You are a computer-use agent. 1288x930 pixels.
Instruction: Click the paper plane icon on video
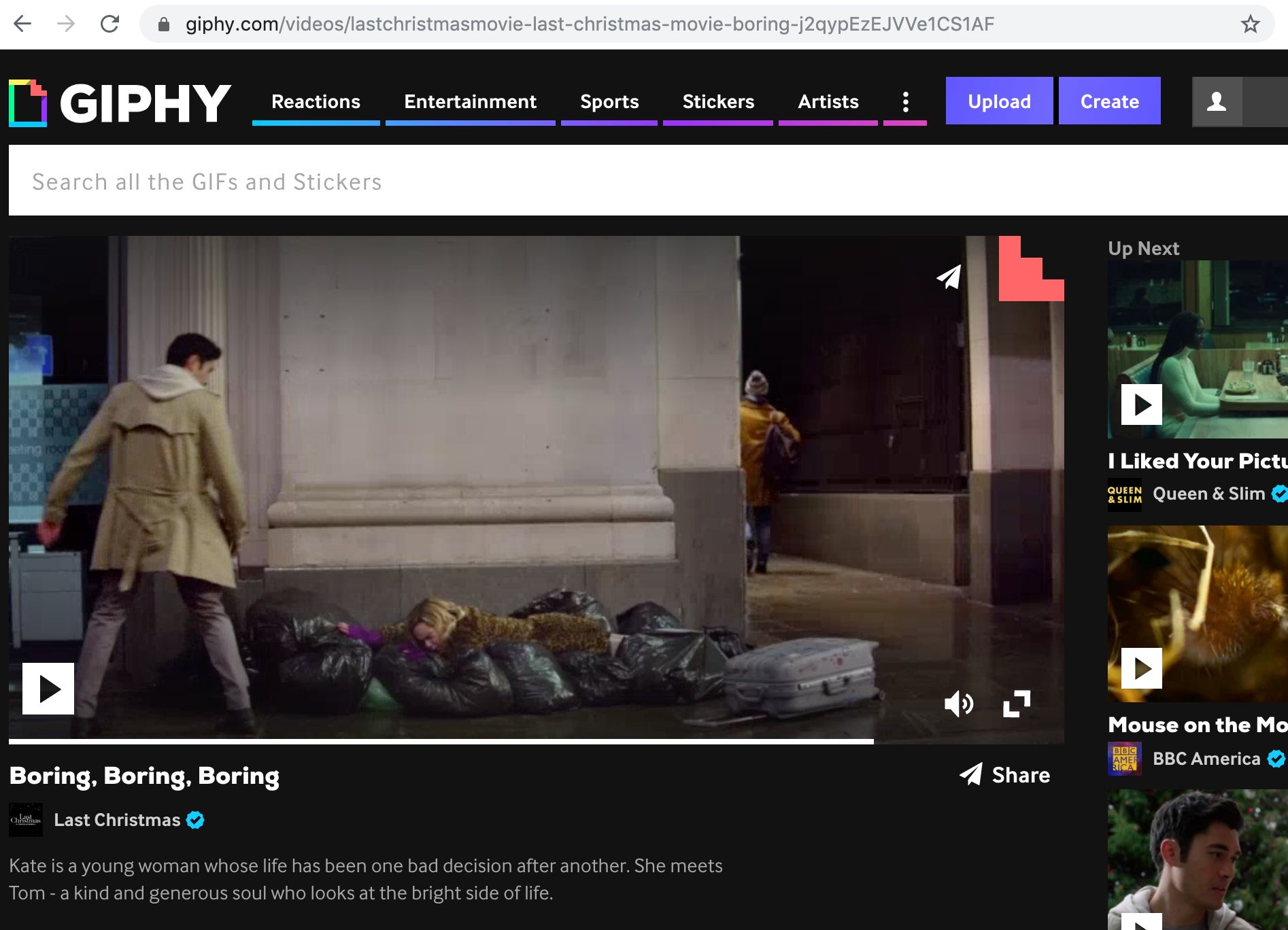949,277
